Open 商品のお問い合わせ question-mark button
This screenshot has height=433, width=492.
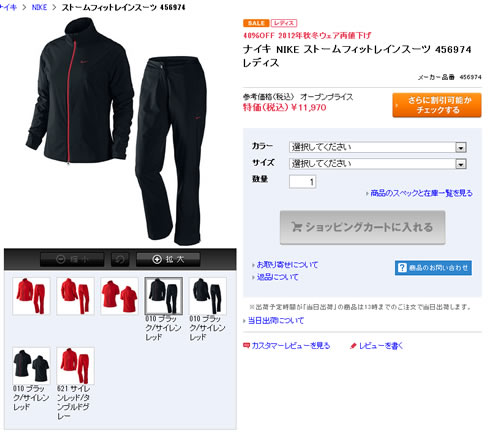(x=433, y=268)
